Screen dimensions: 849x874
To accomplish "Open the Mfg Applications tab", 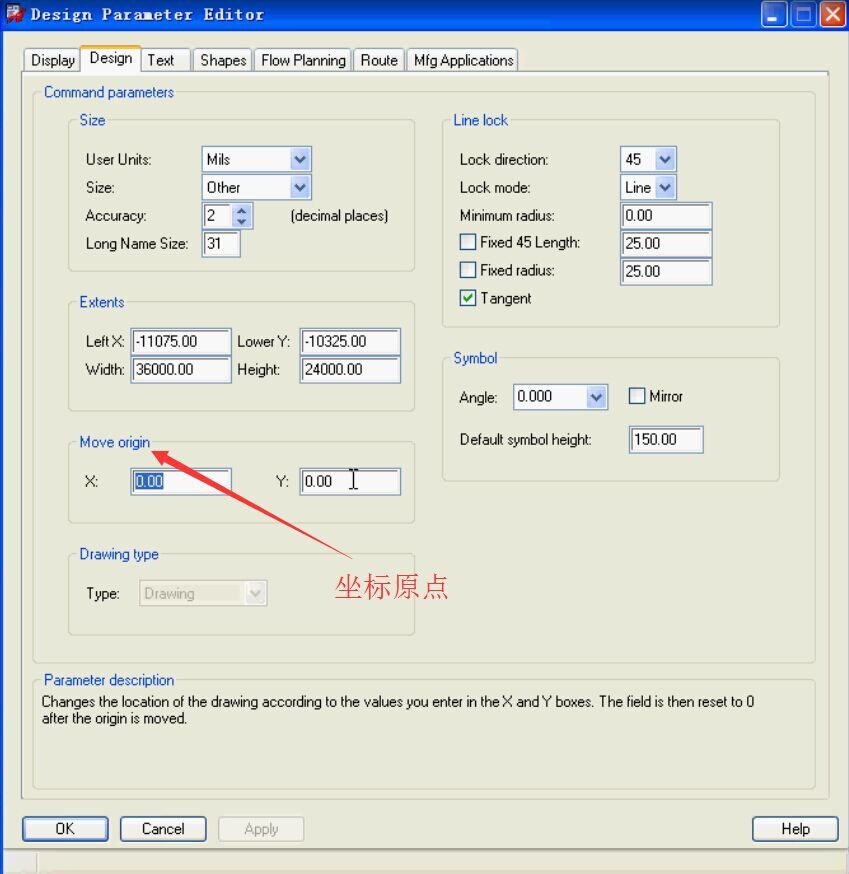I will click(463, 60).
